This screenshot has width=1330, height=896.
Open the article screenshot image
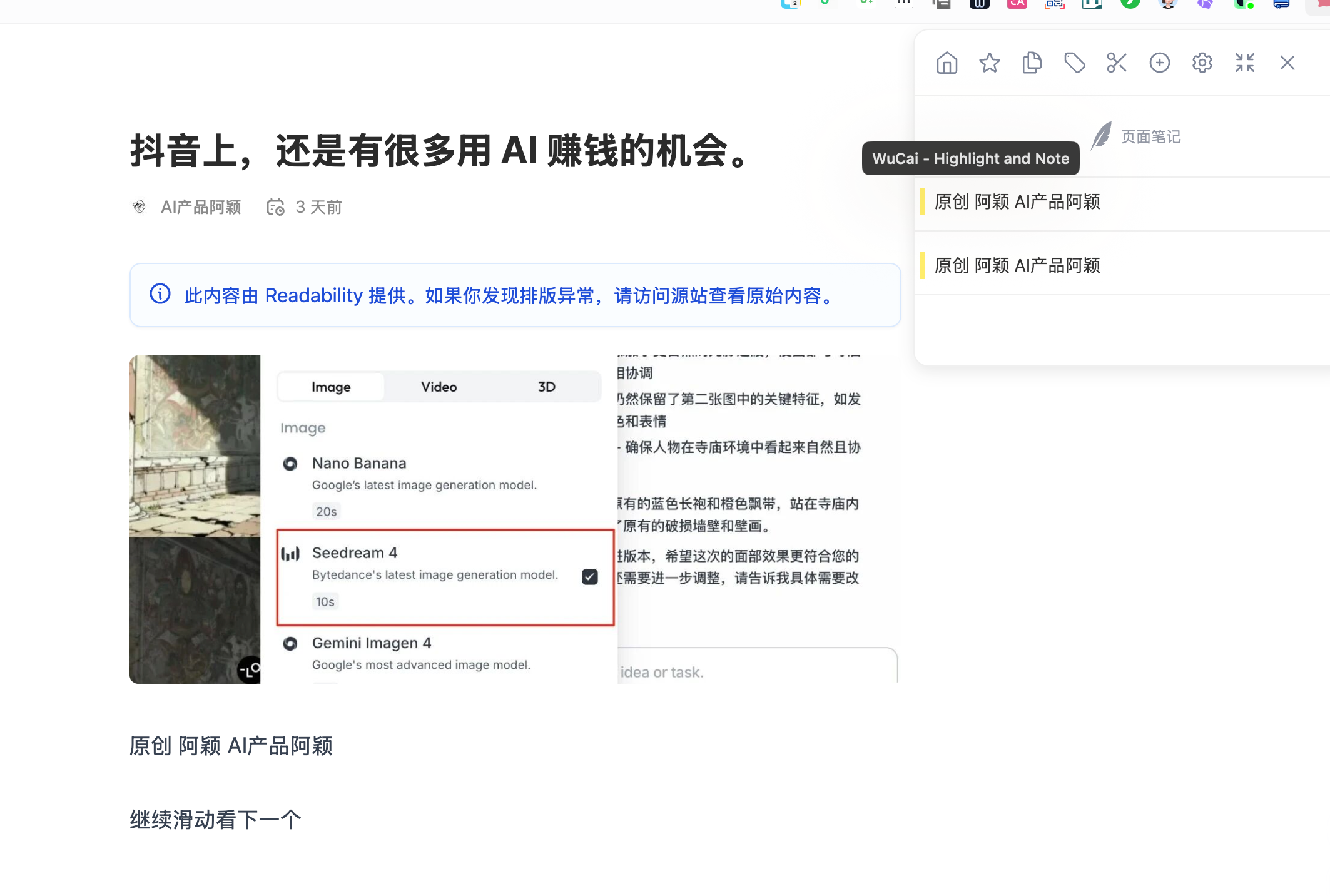tap(514, 519)
